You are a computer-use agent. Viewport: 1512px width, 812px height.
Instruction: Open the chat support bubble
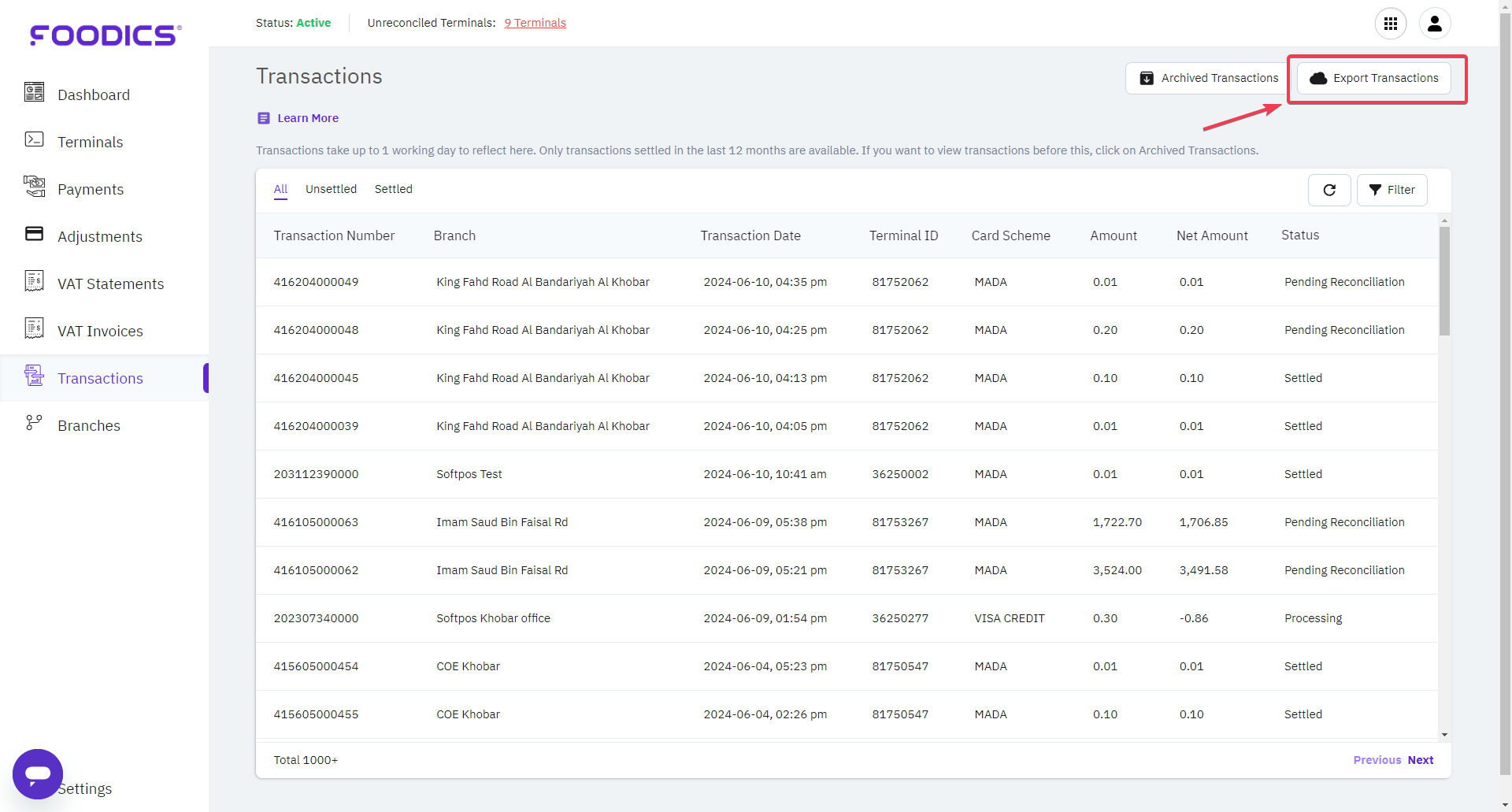coord(37,773)
